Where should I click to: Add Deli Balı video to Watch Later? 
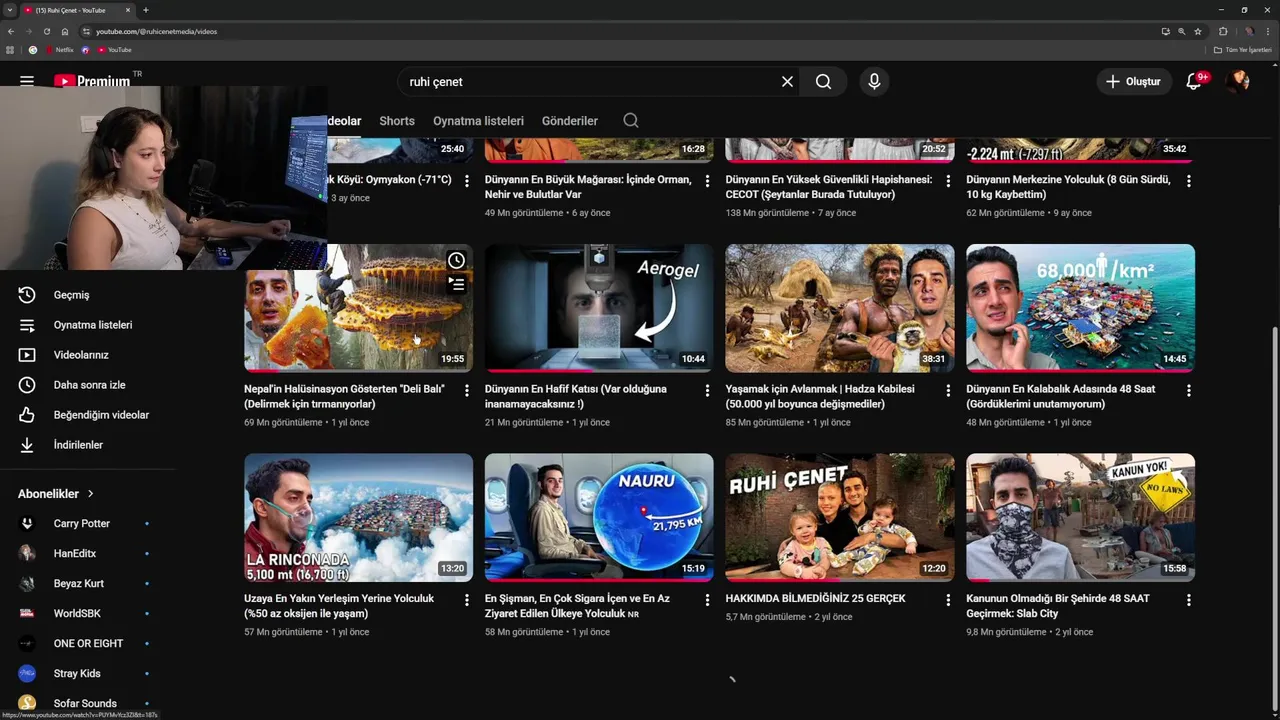click(456, 261)
